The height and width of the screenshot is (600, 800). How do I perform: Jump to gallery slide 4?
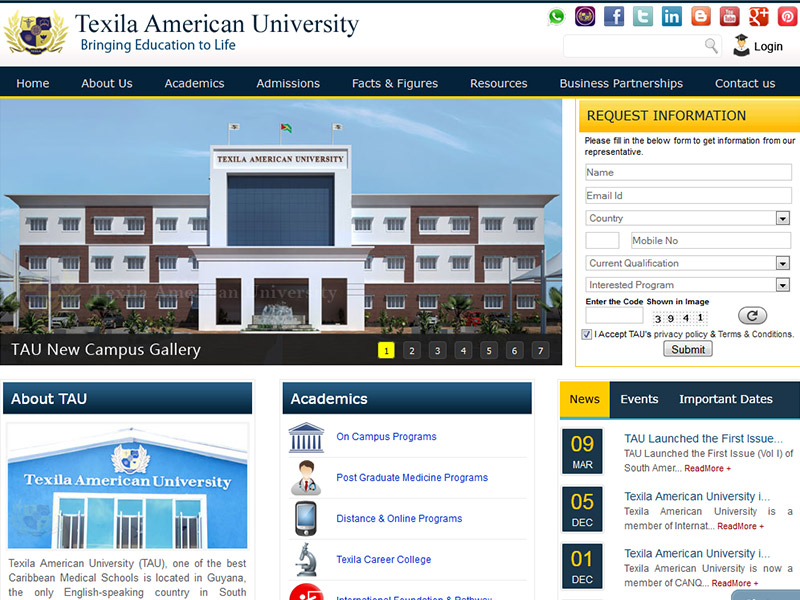pos(463,350)
